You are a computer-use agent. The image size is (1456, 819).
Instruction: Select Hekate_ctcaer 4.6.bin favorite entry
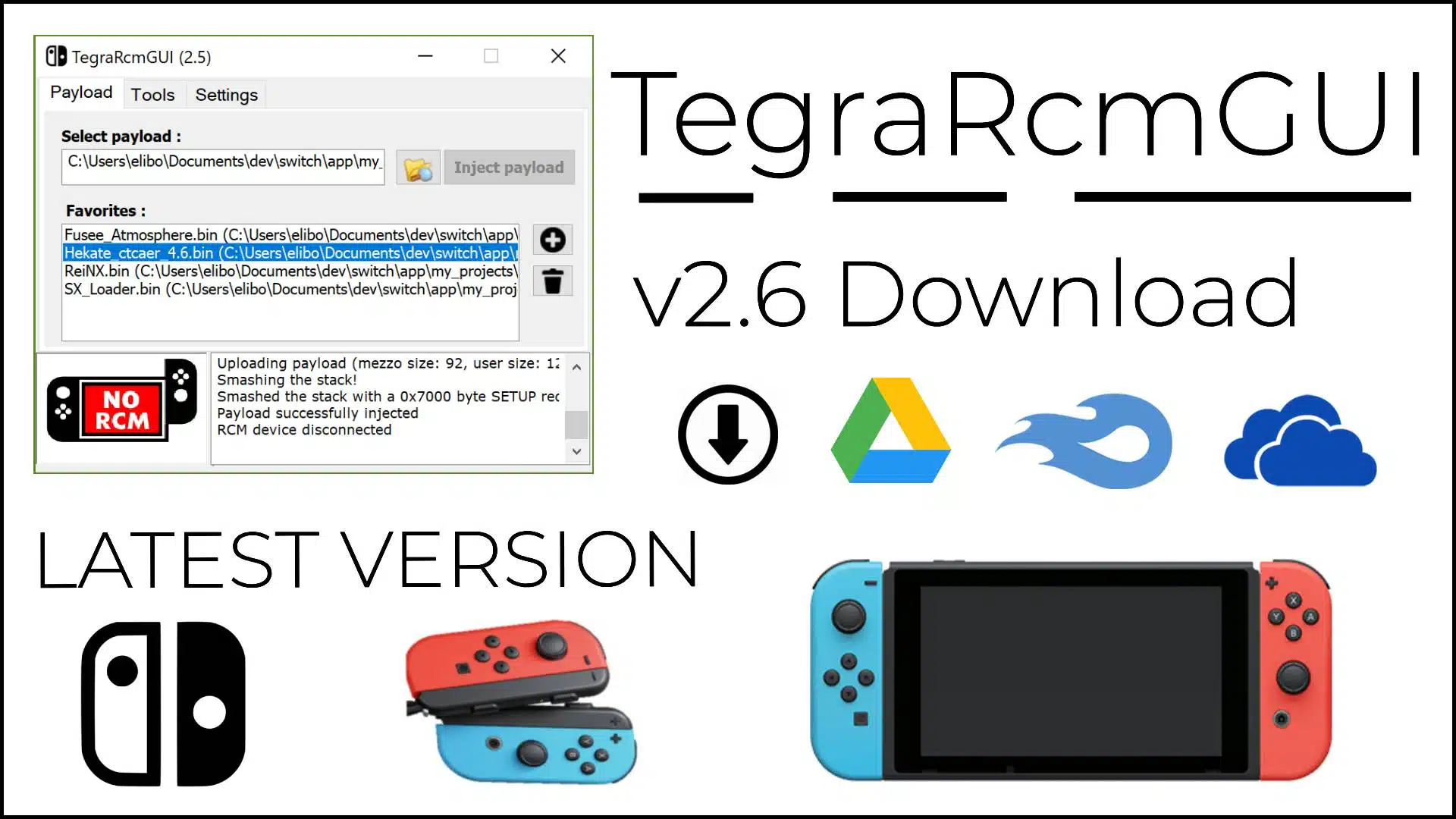coord(290,253)
